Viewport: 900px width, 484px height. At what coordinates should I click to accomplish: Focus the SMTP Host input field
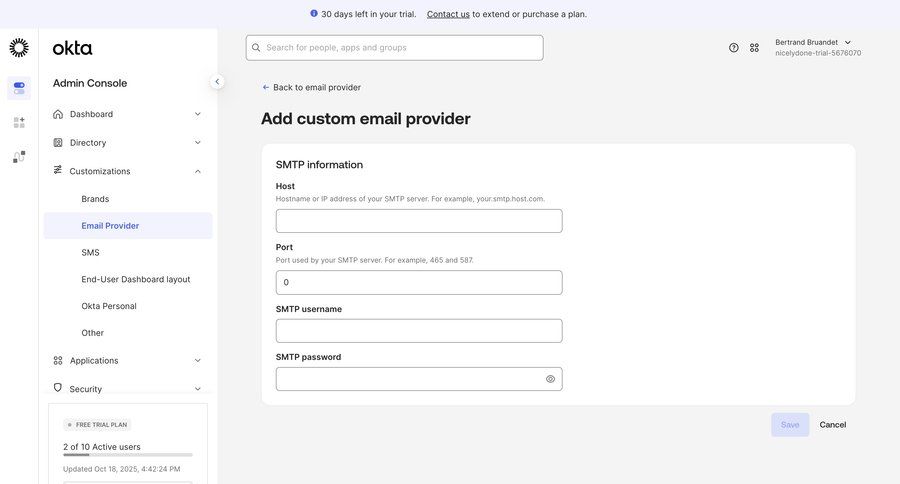[x=419, y=221]
